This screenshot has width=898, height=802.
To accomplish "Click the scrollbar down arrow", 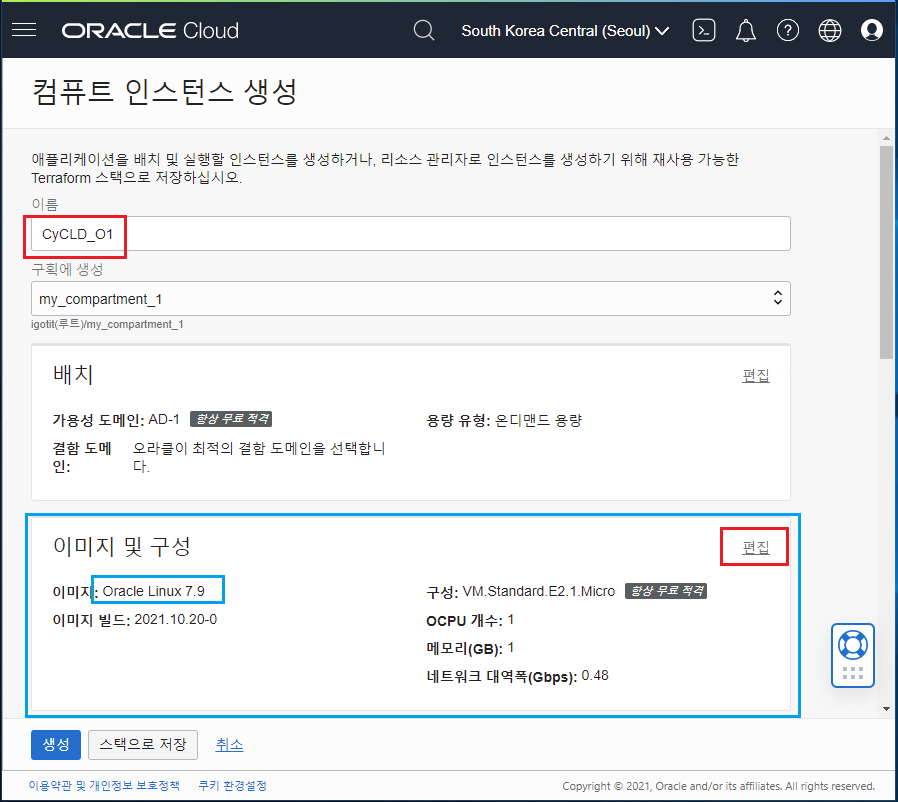I will pos(886,709).
